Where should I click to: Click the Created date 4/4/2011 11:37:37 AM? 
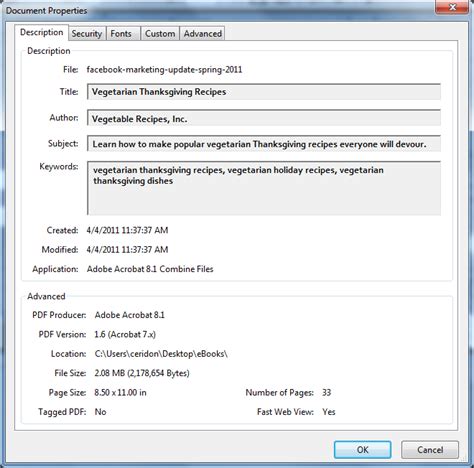pos(127,230)
